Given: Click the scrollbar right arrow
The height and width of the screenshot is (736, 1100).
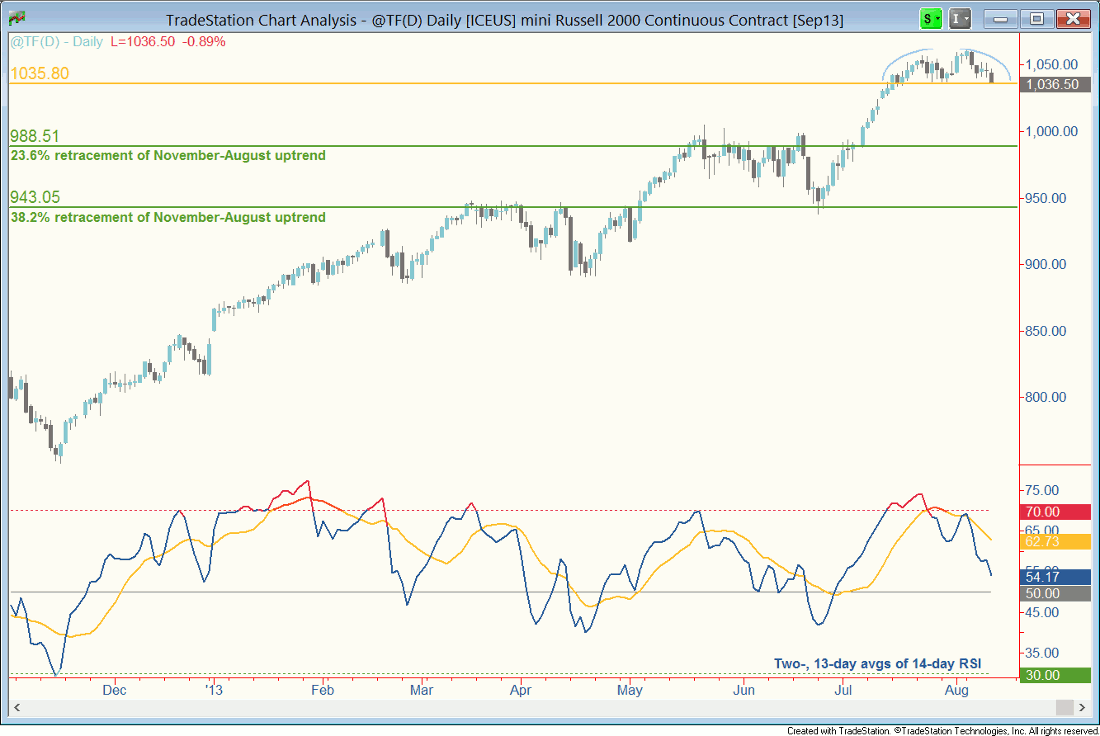Looking at the screenshot, I should tap(1084, 707).
